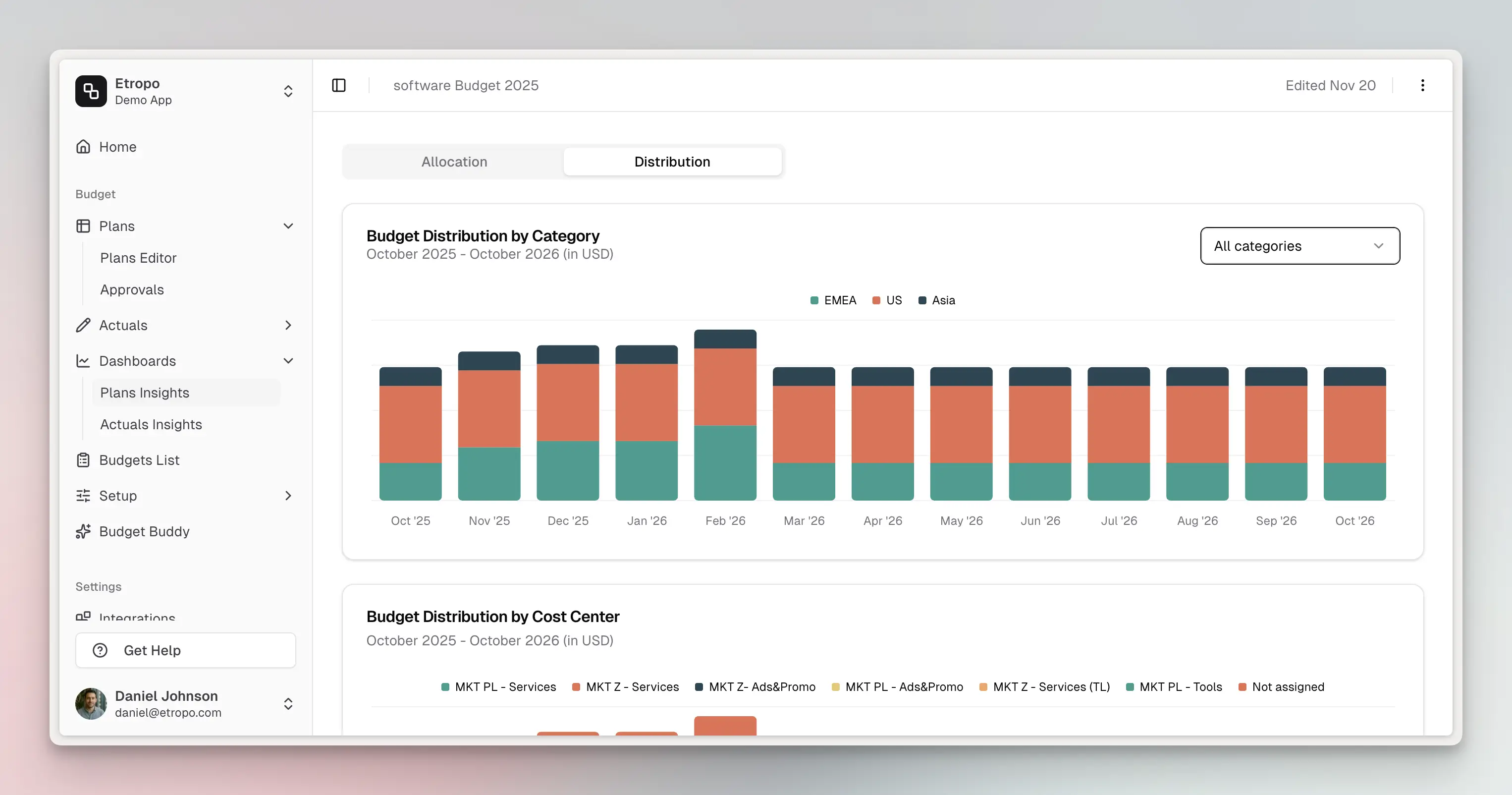Toggle the sidebar panel icon
This screenshot has height=795, width=1512.
339,85
